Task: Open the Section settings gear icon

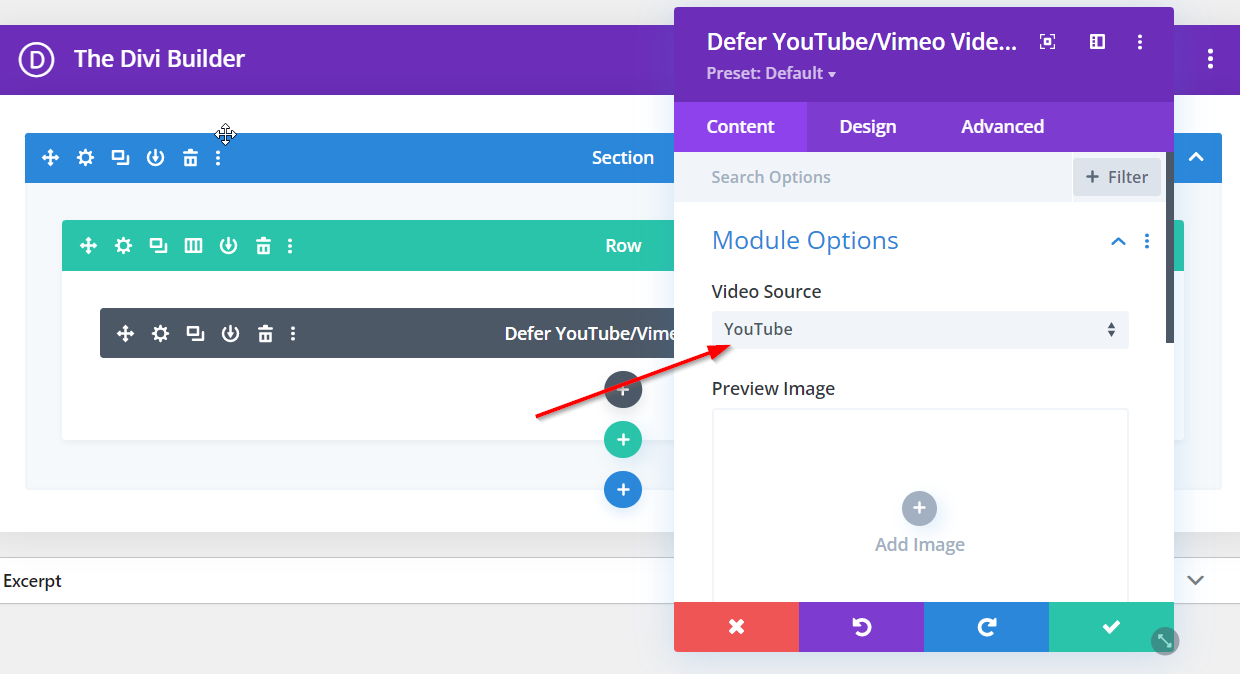Action: point(85,157)
